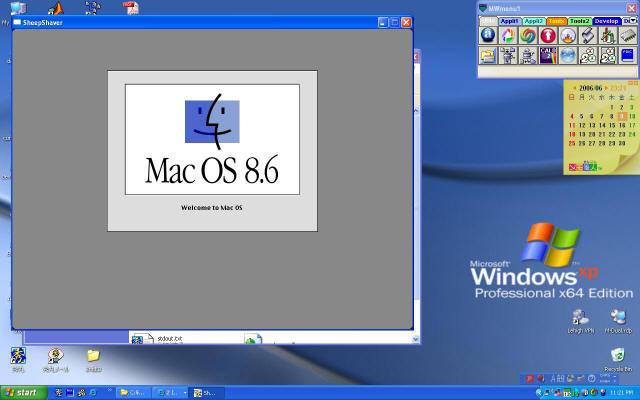This screenshot has height=400, width=640.
Task: Switch to the Tools2 tab
Action: click(578, 20)
